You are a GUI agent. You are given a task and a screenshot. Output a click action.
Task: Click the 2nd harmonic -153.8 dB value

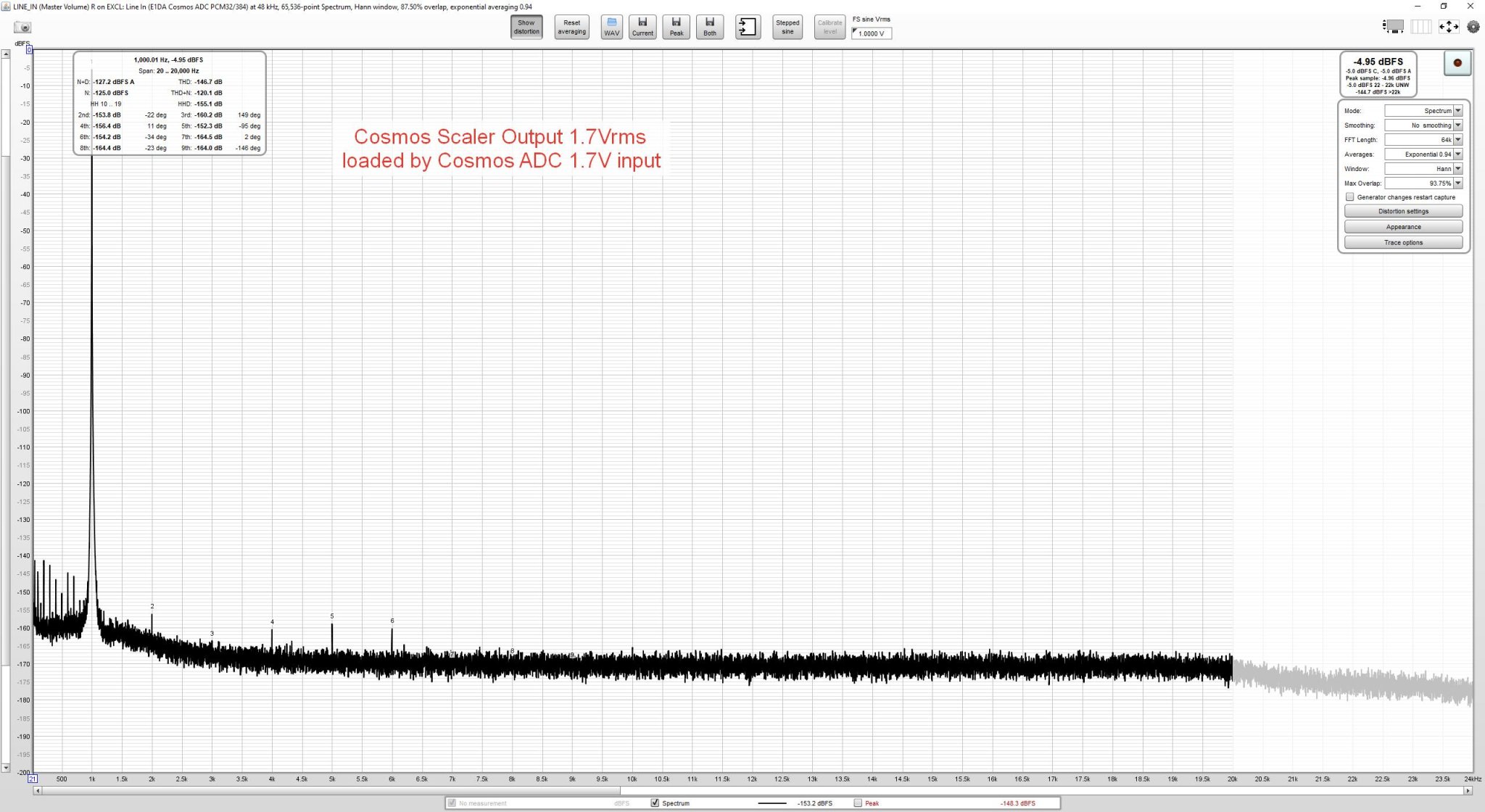tap(107, 115)
